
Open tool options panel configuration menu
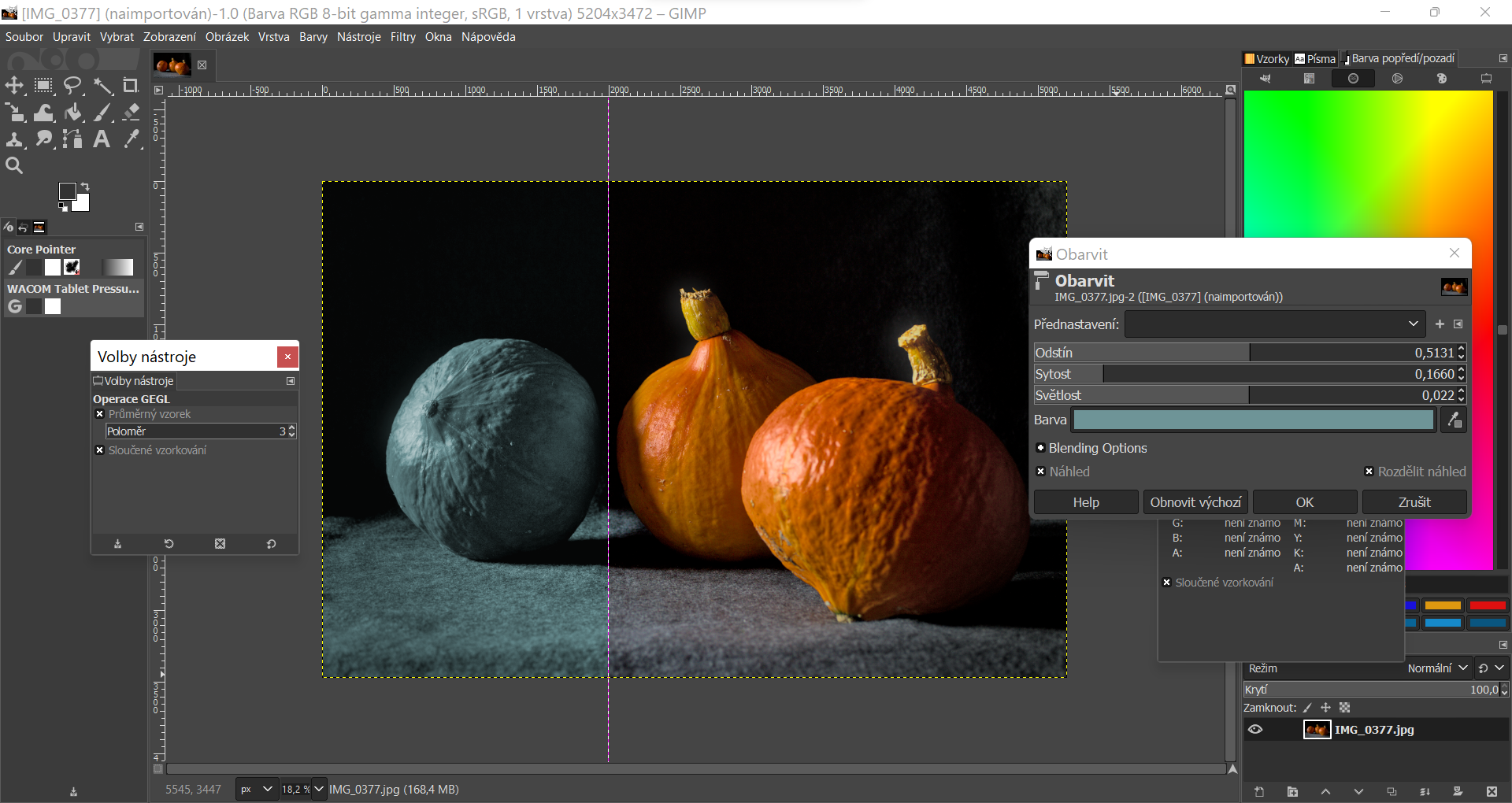[291, 381]
